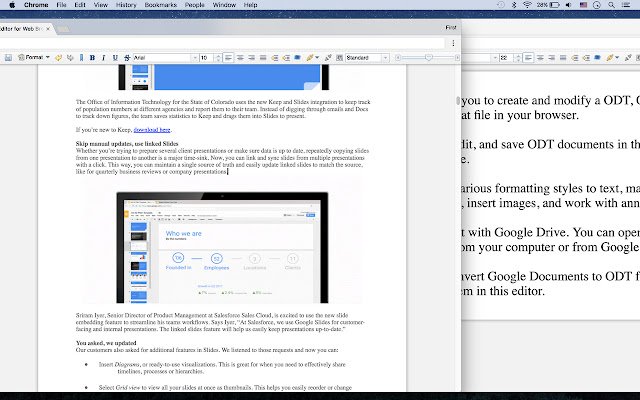
Task: Click the Redo arrow in the front editor
Action: click(70, 58)
